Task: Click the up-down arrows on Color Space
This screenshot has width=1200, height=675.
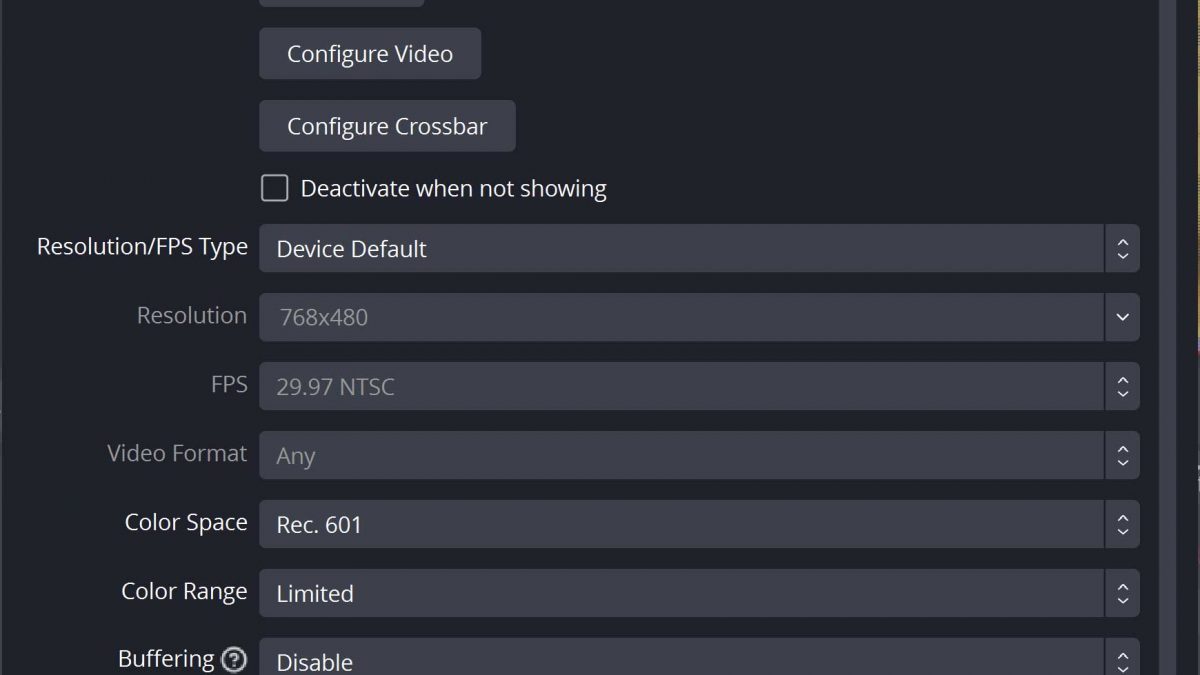Action: tap(1122, 524)
